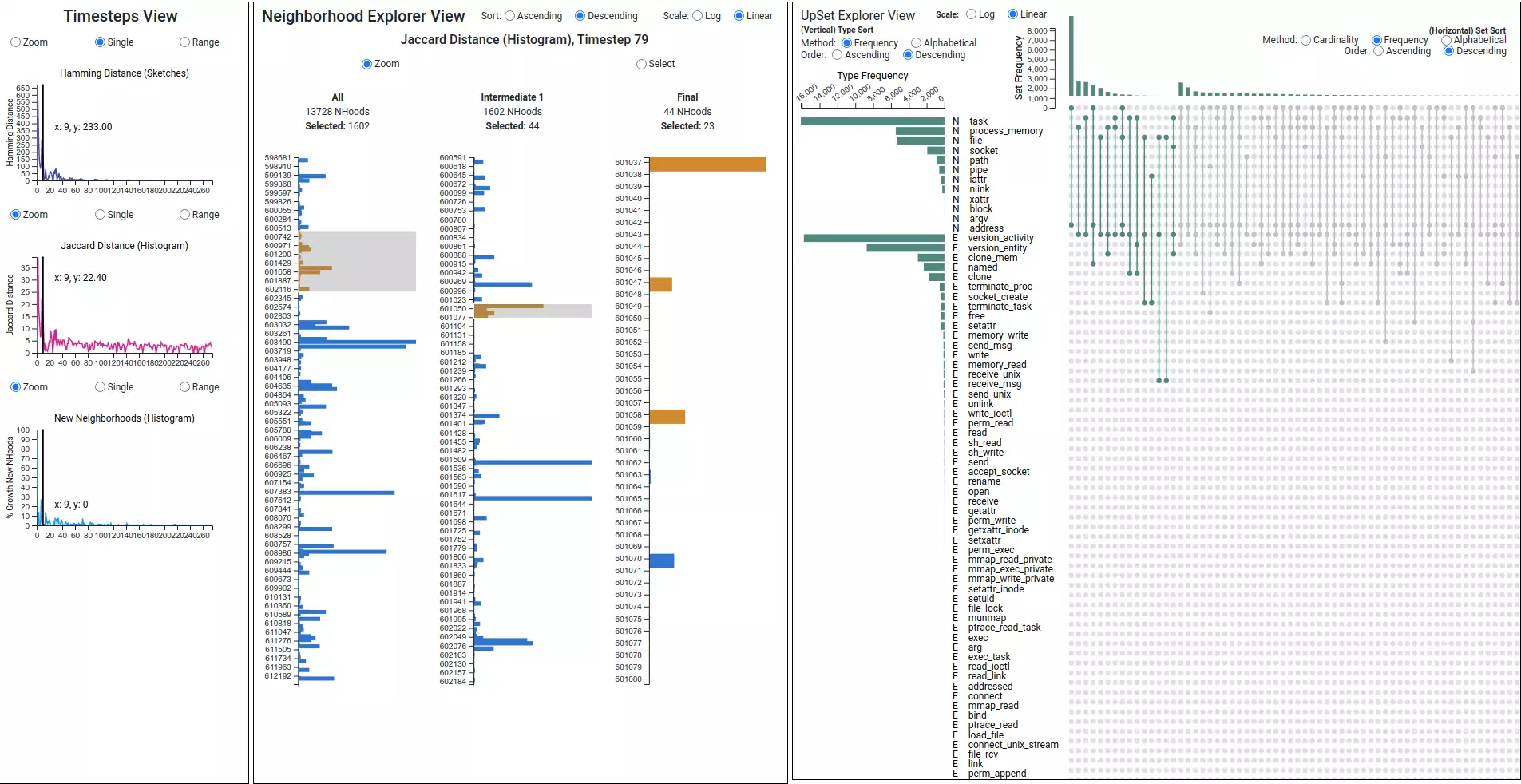Switch Neighborhood Explorer scale to Linear
Viewport: 1521px width, 784px height.
(x=739, y=16)
